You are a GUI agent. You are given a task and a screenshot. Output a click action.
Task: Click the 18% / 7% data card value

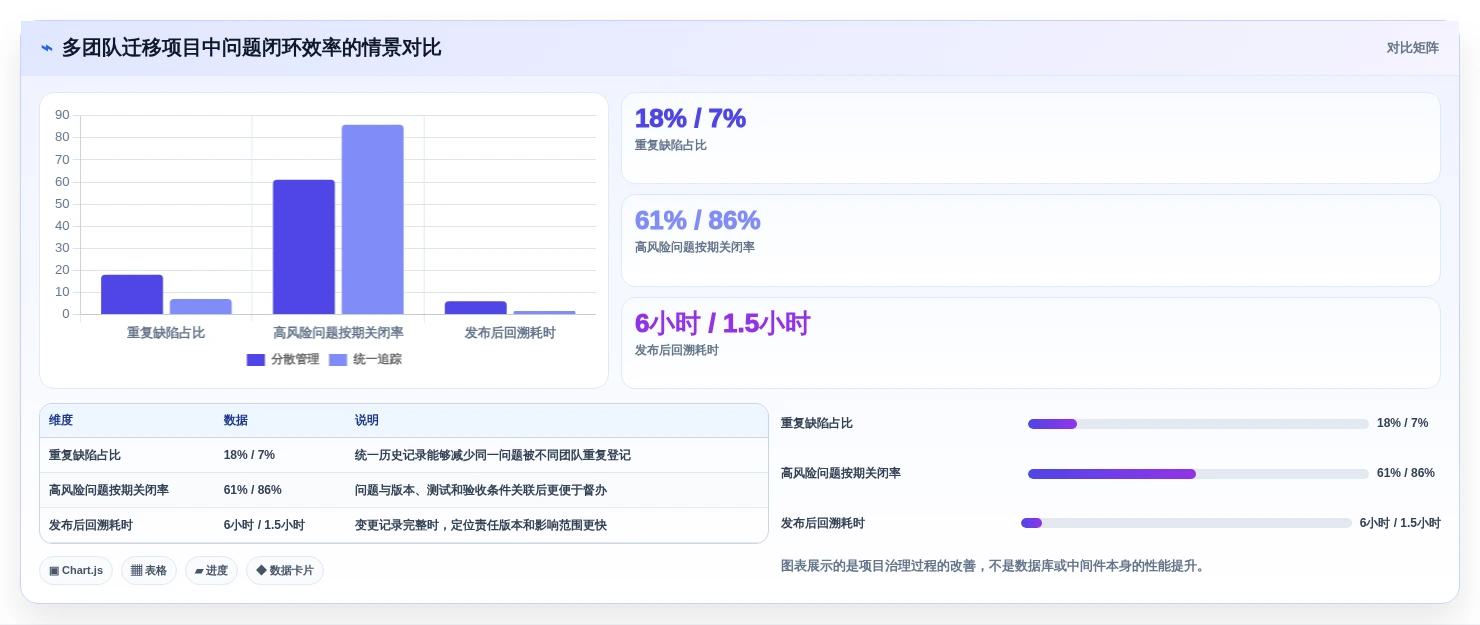pos(690,118)
